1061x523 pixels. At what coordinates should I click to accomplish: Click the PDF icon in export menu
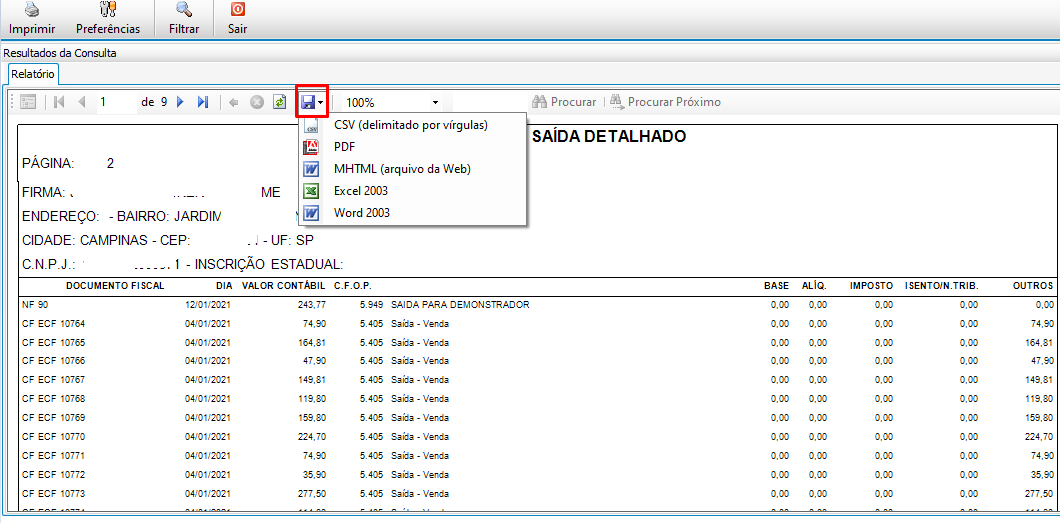click(311, 147)
